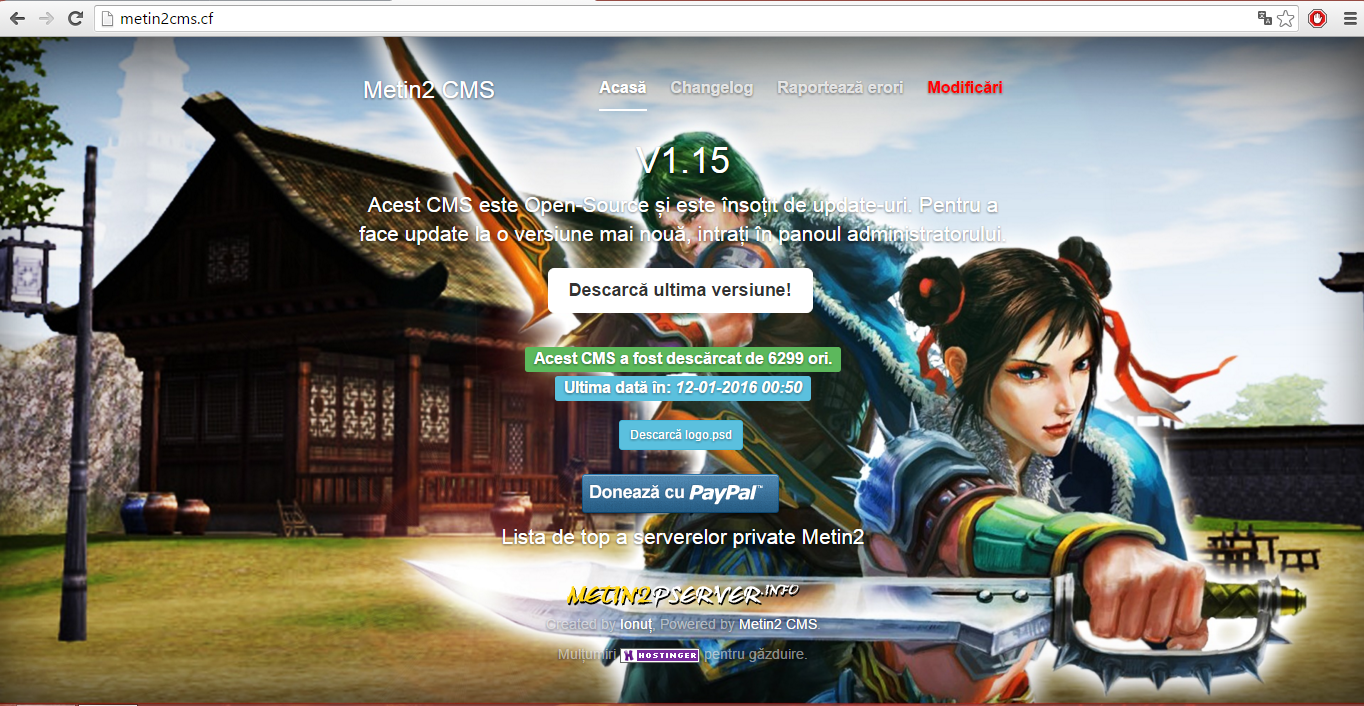1364x706 pixels.
Task: Click the V1.15 version heading
Action: pyautogui.click(x=683, y=161)
